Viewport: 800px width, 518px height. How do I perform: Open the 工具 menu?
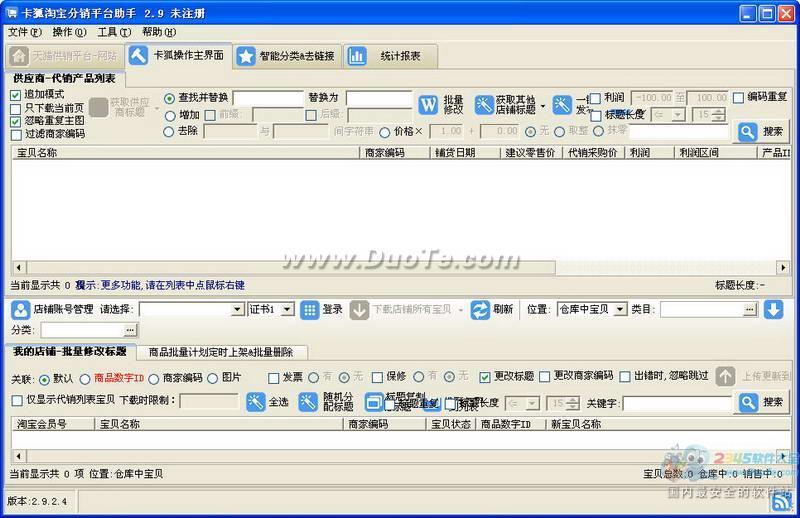pos(114,32)
